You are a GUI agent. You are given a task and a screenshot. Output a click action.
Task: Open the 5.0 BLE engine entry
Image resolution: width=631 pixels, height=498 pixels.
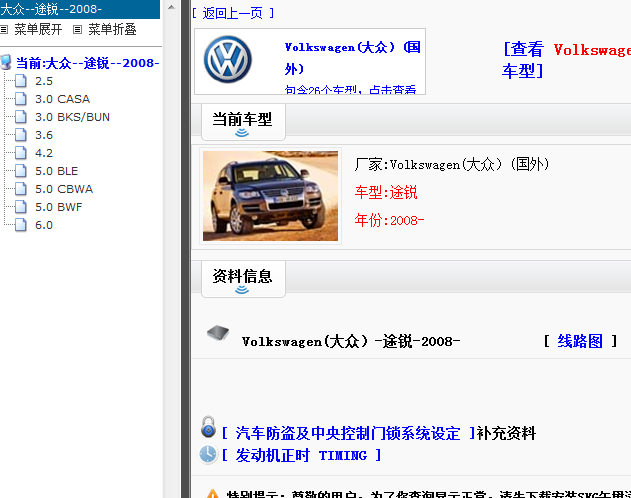click(x=56, y=171)
